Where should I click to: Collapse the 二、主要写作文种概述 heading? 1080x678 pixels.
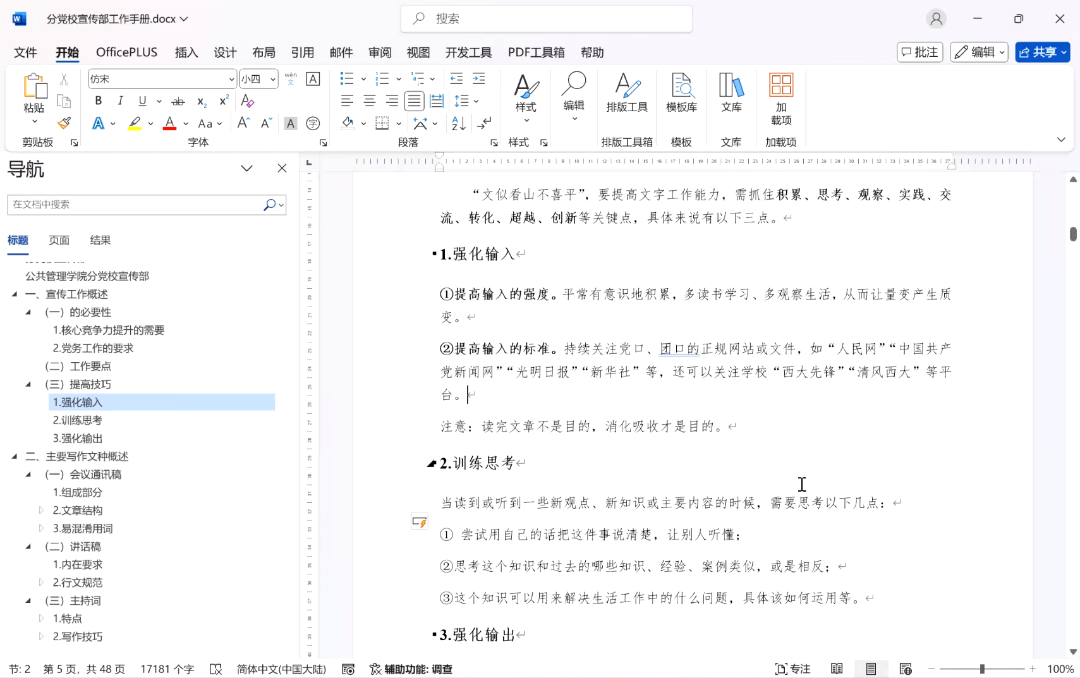coord(14,457)
